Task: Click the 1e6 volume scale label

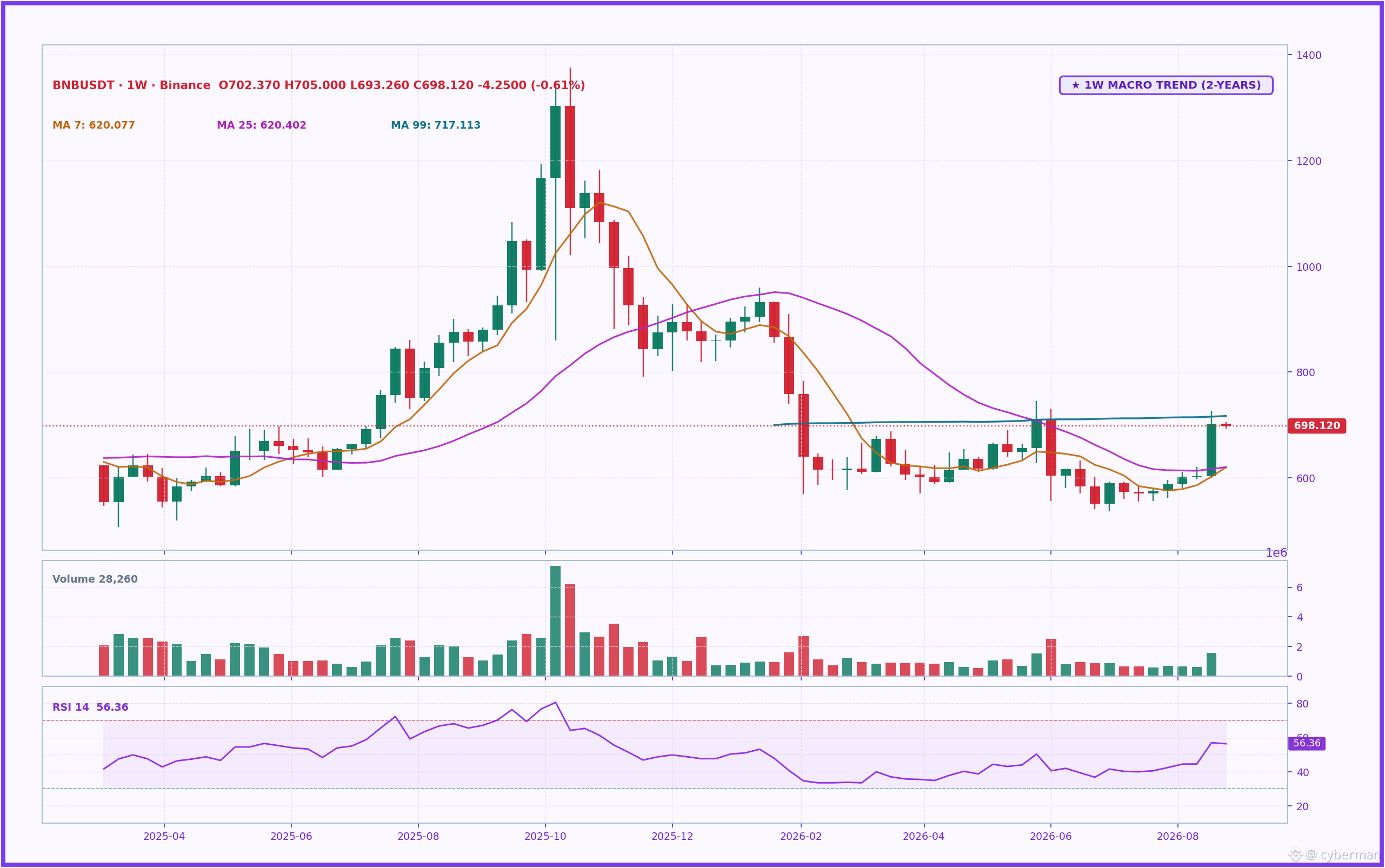Action: pos(1276,553)
